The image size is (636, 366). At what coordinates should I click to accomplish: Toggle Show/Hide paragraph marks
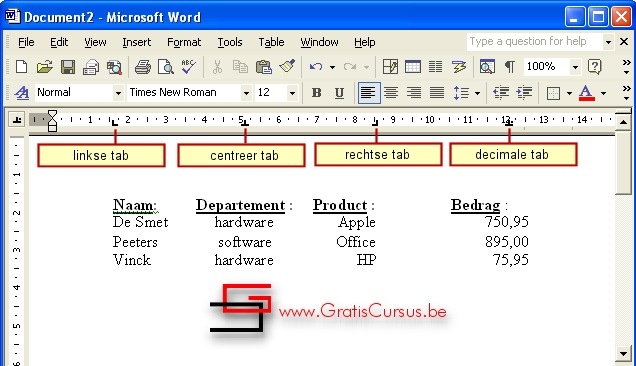point(509,67)
